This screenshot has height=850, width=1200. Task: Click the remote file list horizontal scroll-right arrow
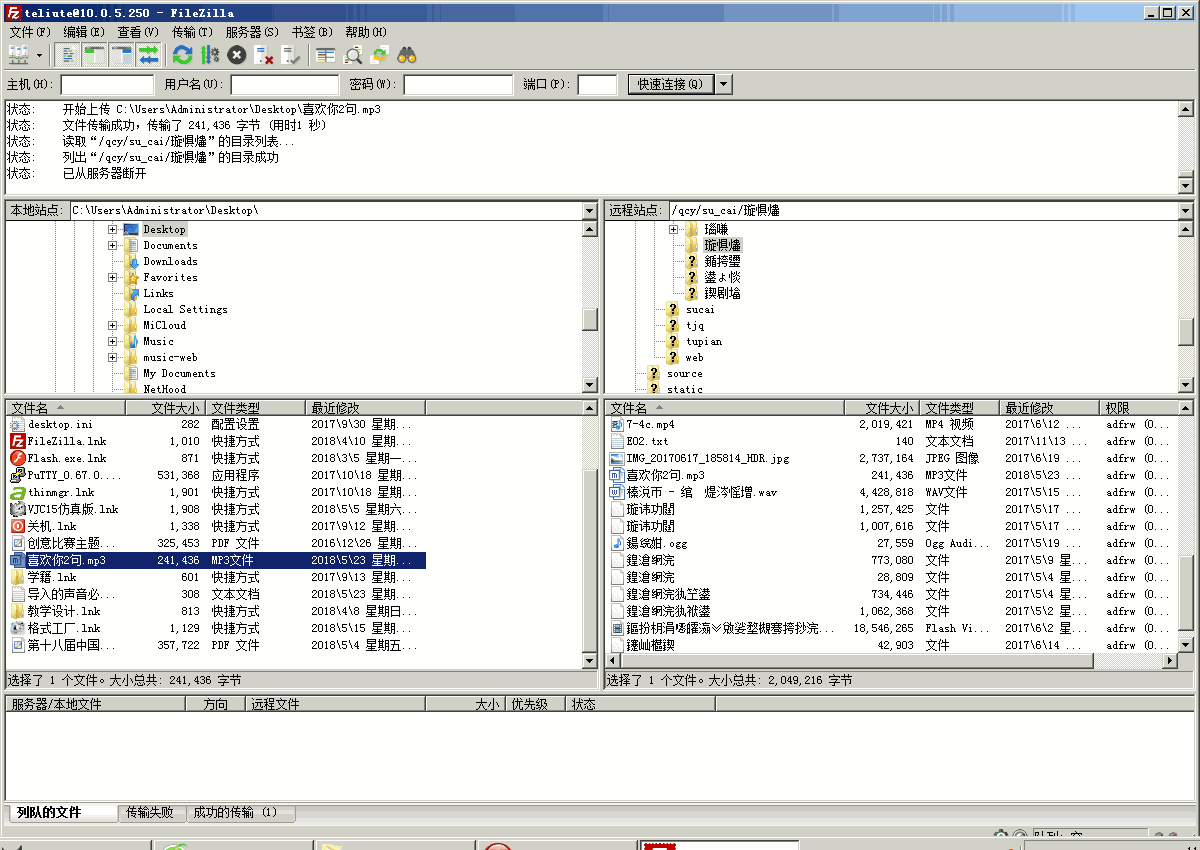pyautogui.click(x=1170, y=662)
